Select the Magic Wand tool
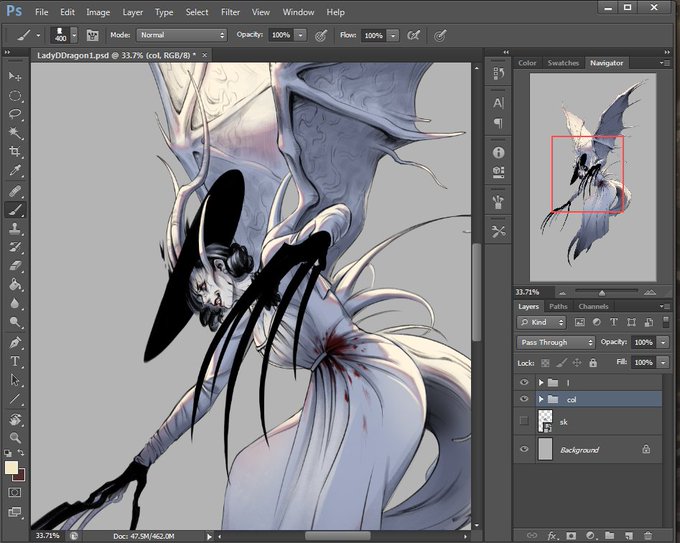 (15, 132)
